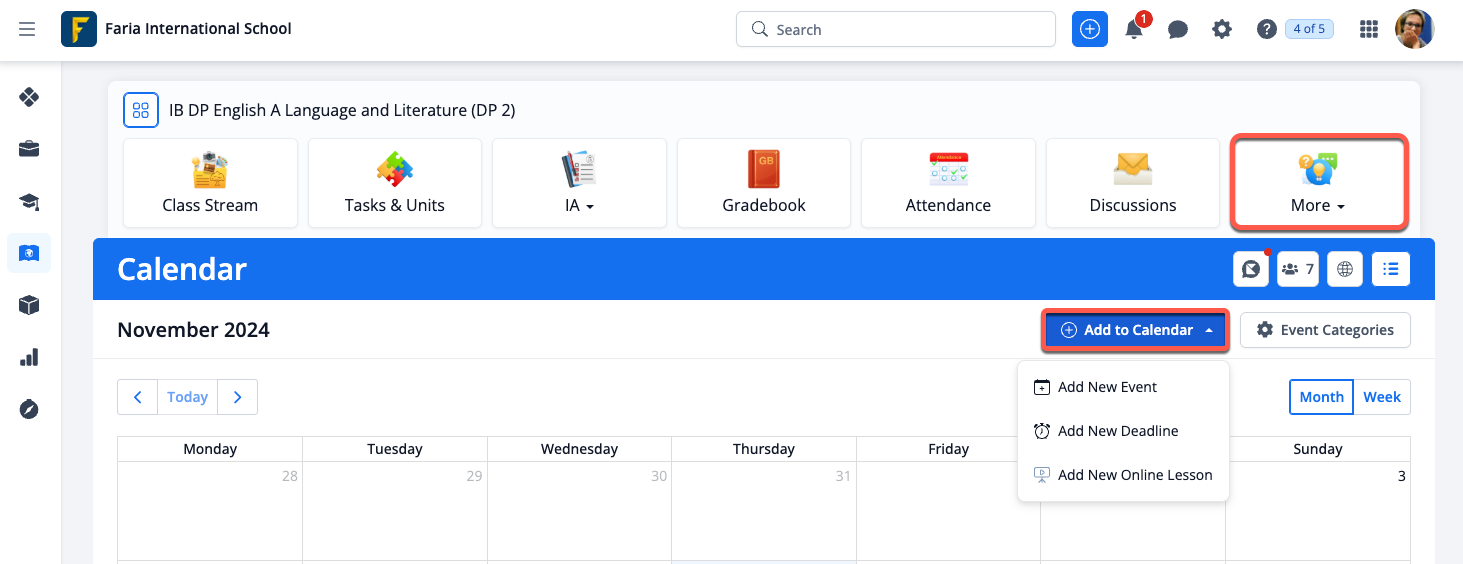Collapse the Add to Calendar dropdown

[1136, 330]
